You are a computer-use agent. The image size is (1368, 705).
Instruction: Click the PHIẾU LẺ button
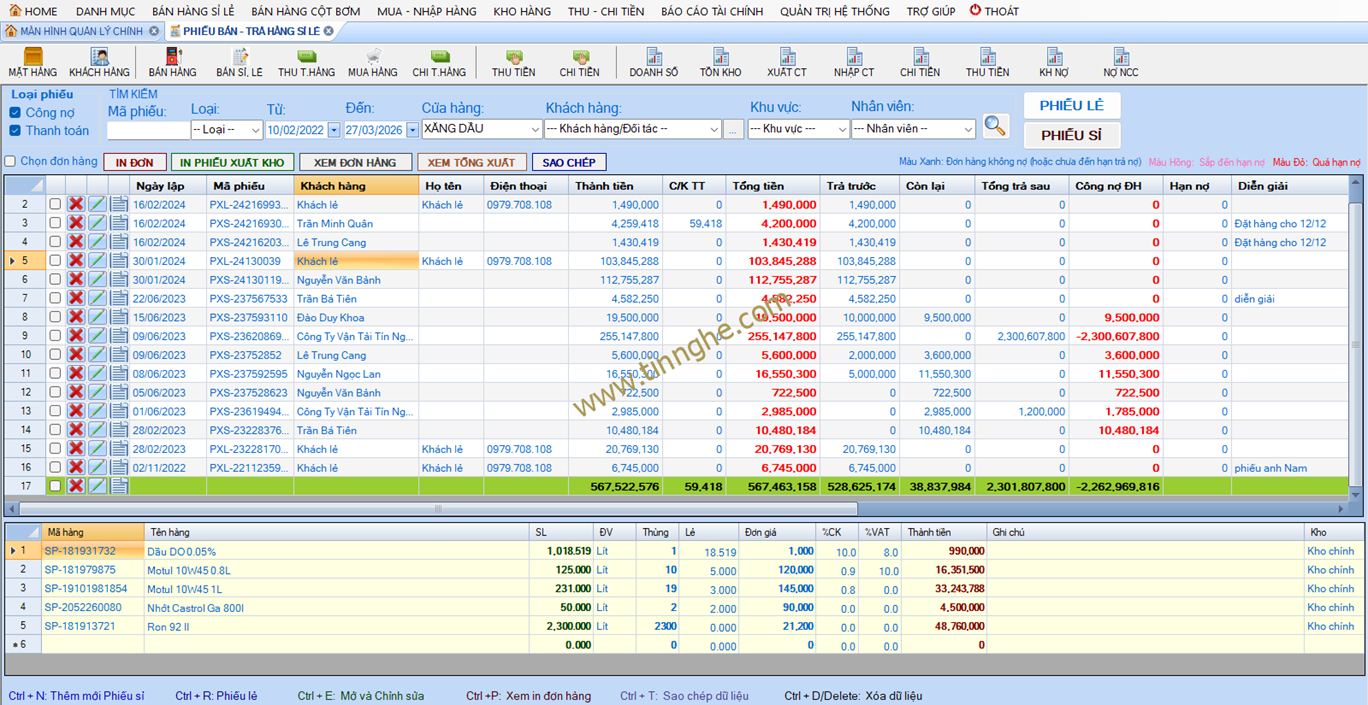pyautogui.click(x=1071, y=106)
